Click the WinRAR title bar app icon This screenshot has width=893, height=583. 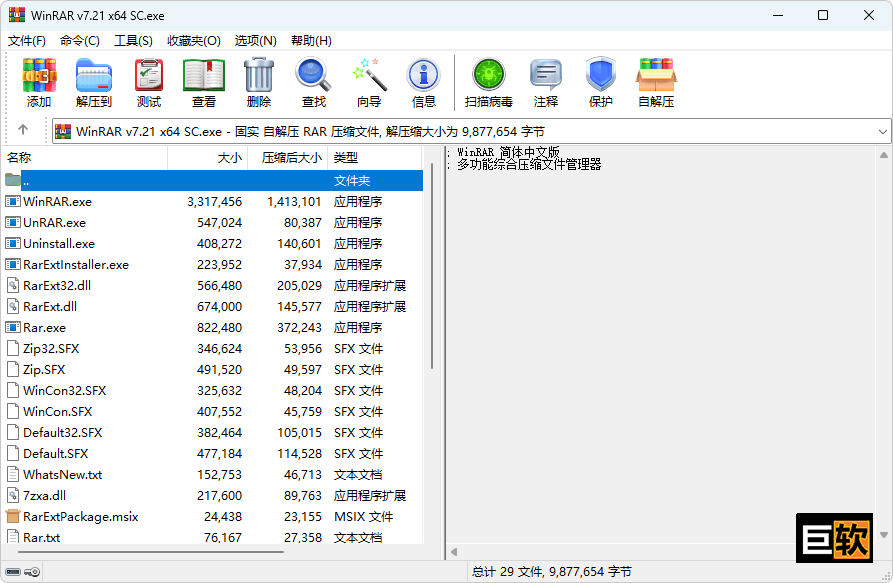17,15
